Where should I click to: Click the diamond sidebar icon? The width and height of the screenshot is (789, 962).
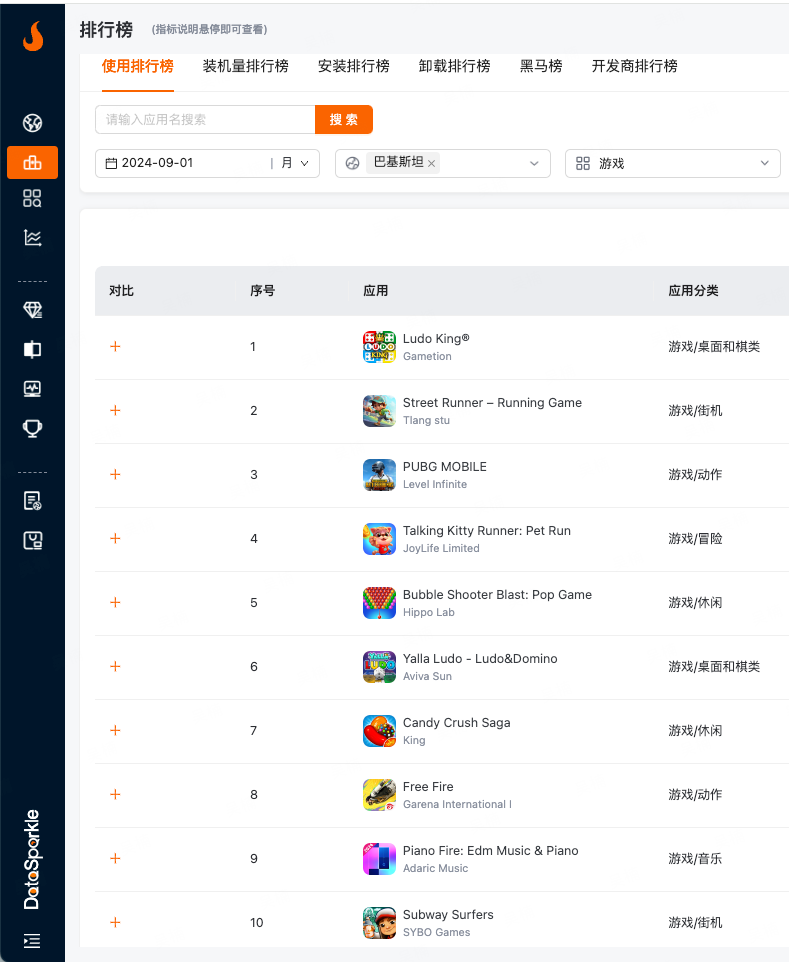coord(33,310)
